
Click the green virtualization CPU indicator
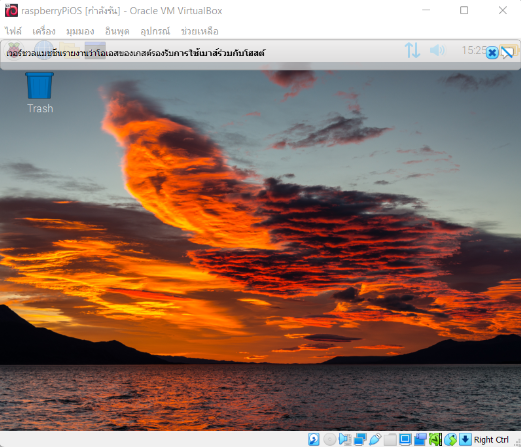(435, 439)
